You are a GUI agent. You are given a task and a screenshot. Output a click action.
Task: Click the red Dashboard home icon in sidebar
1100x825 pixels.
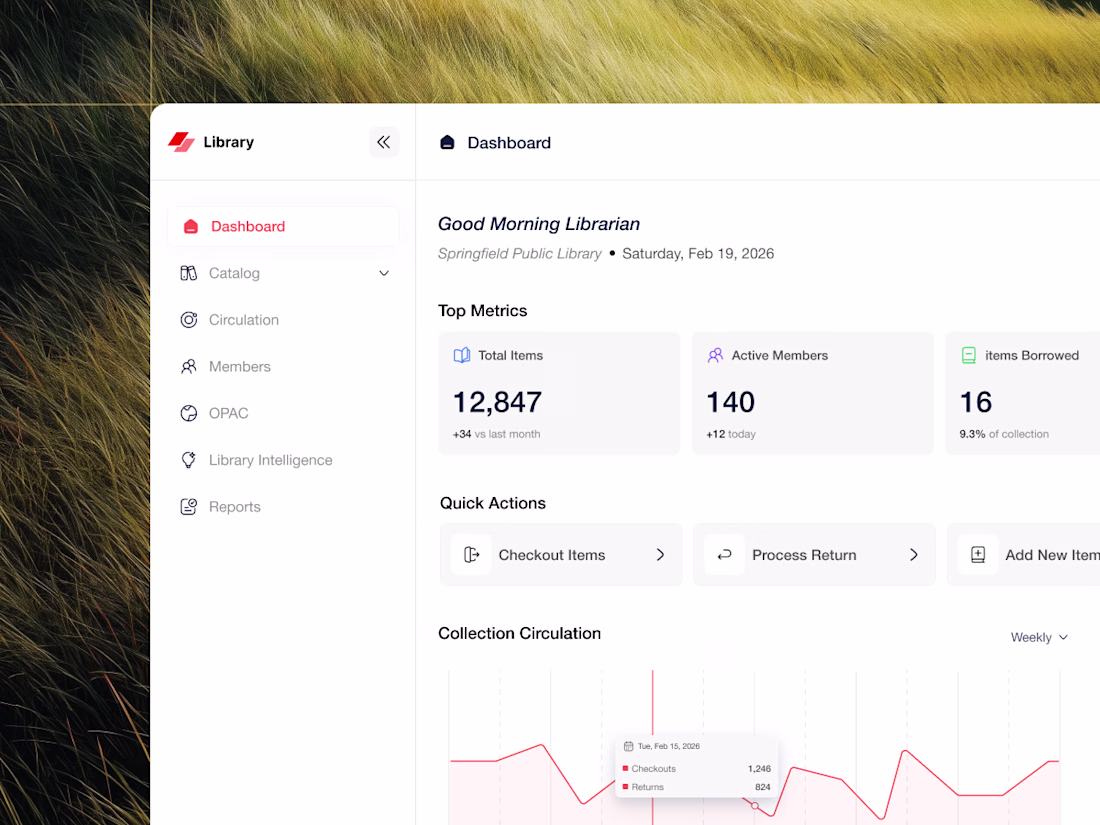click(191, 227)
